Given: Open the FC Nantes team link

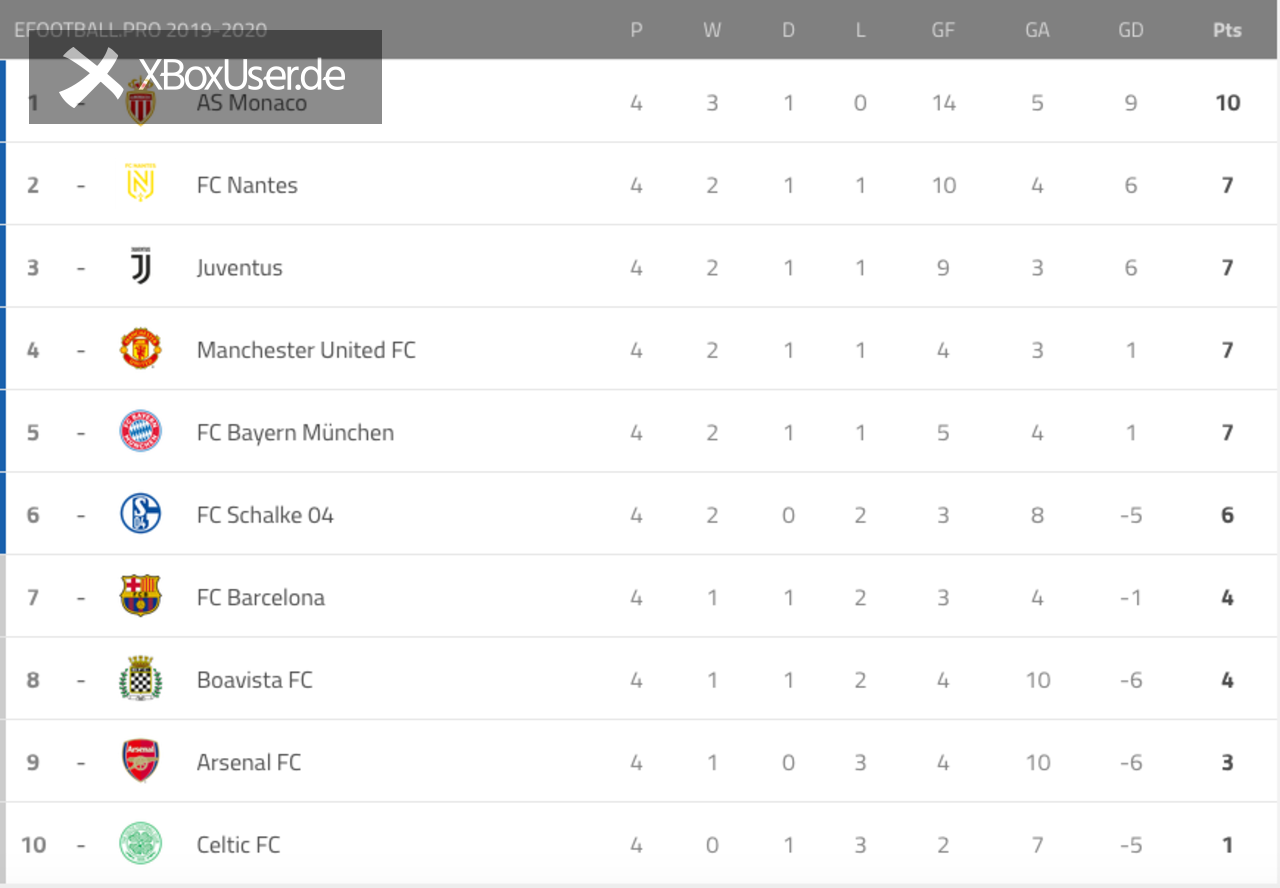Looking at the screenshot, I should pos(247,185).
